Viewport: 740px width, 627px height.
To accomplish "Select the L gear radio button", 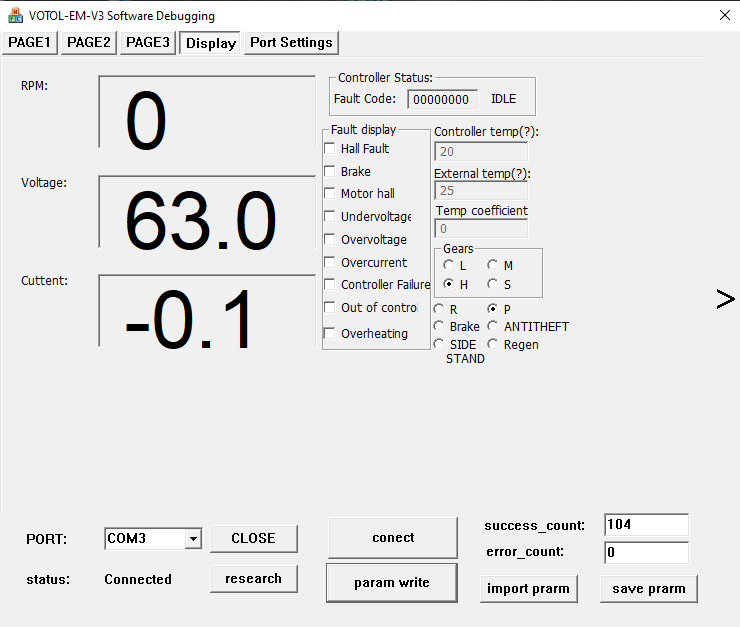I will pyautogui.click(x=449, y=265).
